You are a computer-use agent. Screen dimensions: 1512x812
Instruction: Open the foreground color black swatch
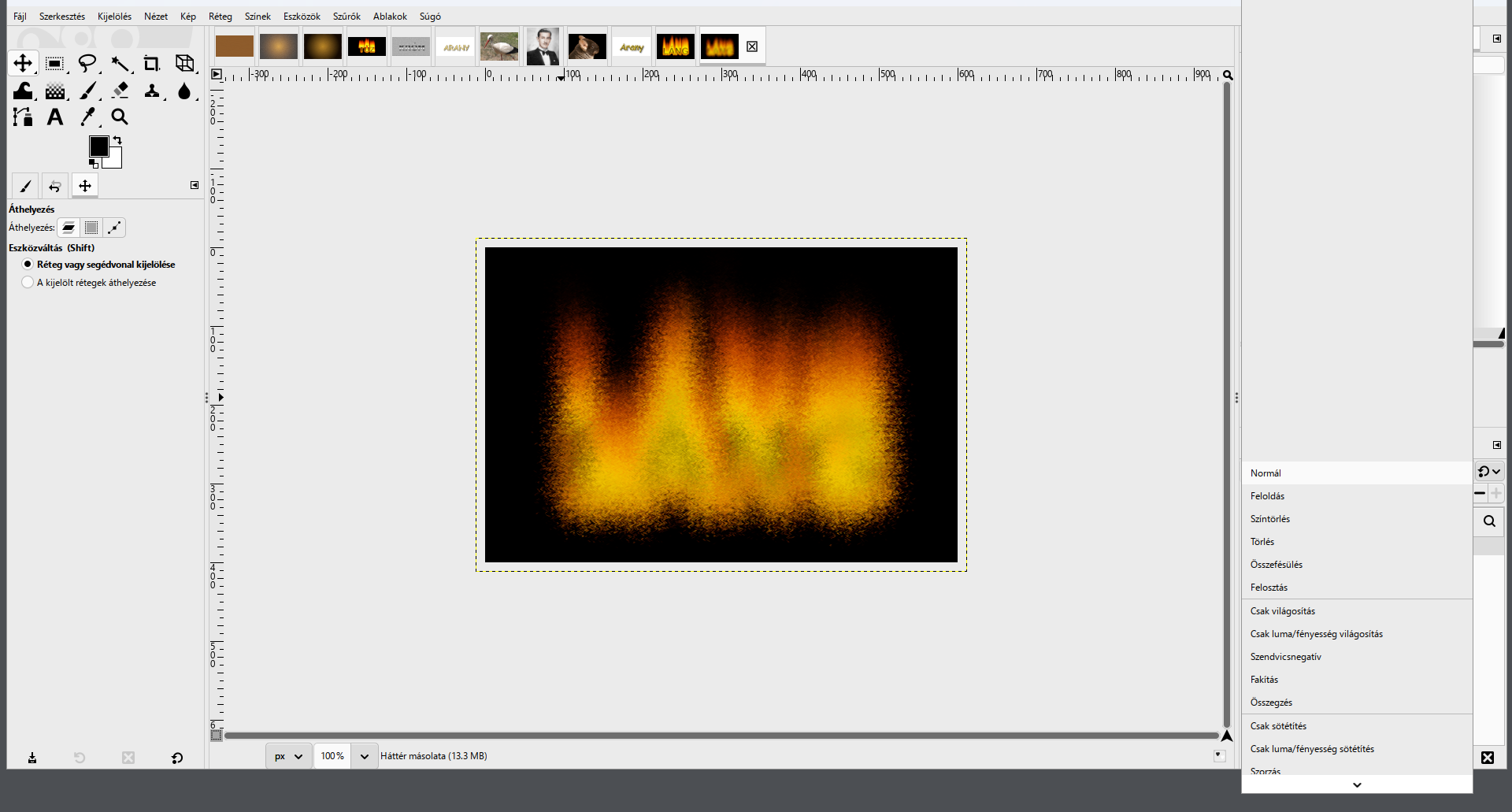[98, 146]
